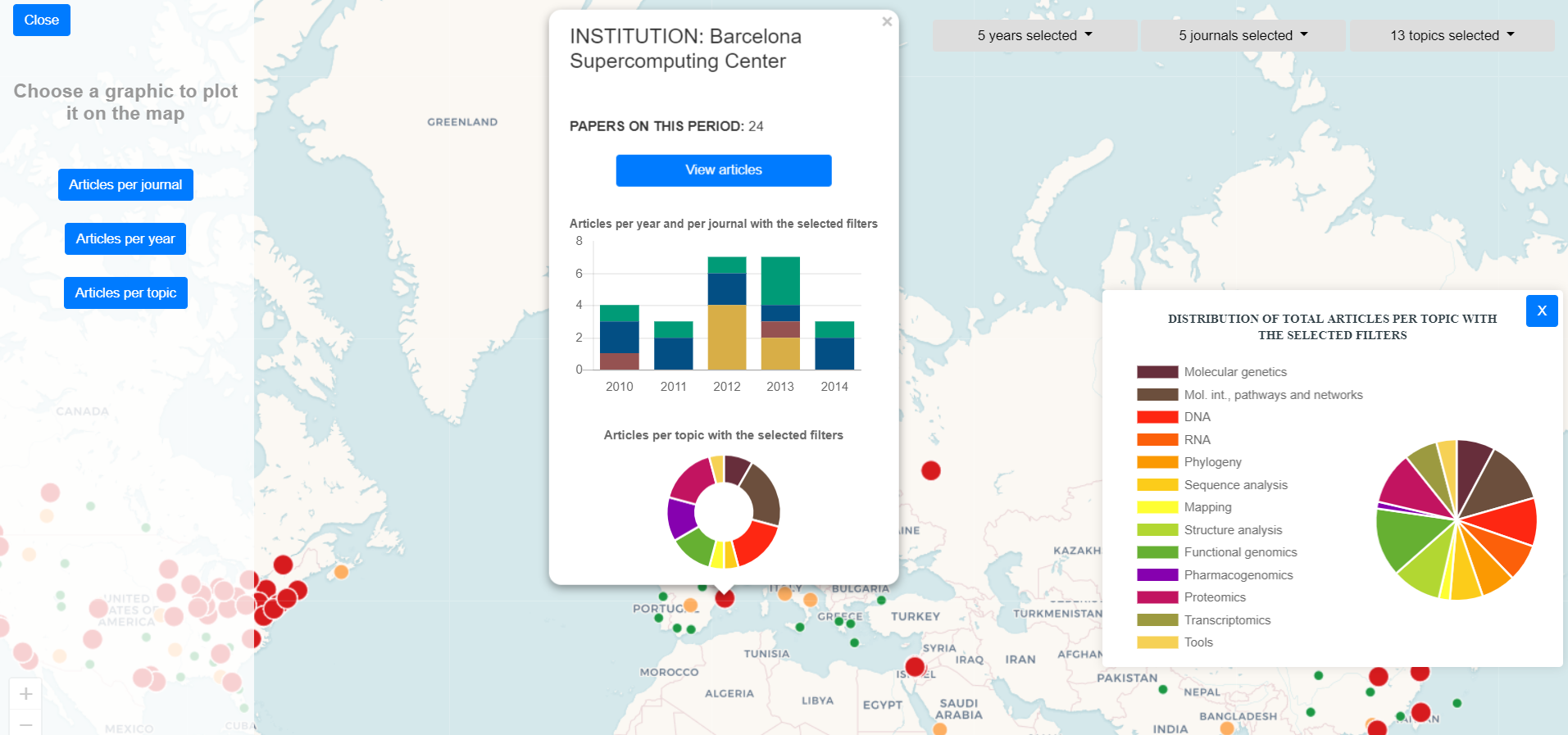
Task: Toggle the Proteomics legend swatch
Action: (x=1157, y=597)
